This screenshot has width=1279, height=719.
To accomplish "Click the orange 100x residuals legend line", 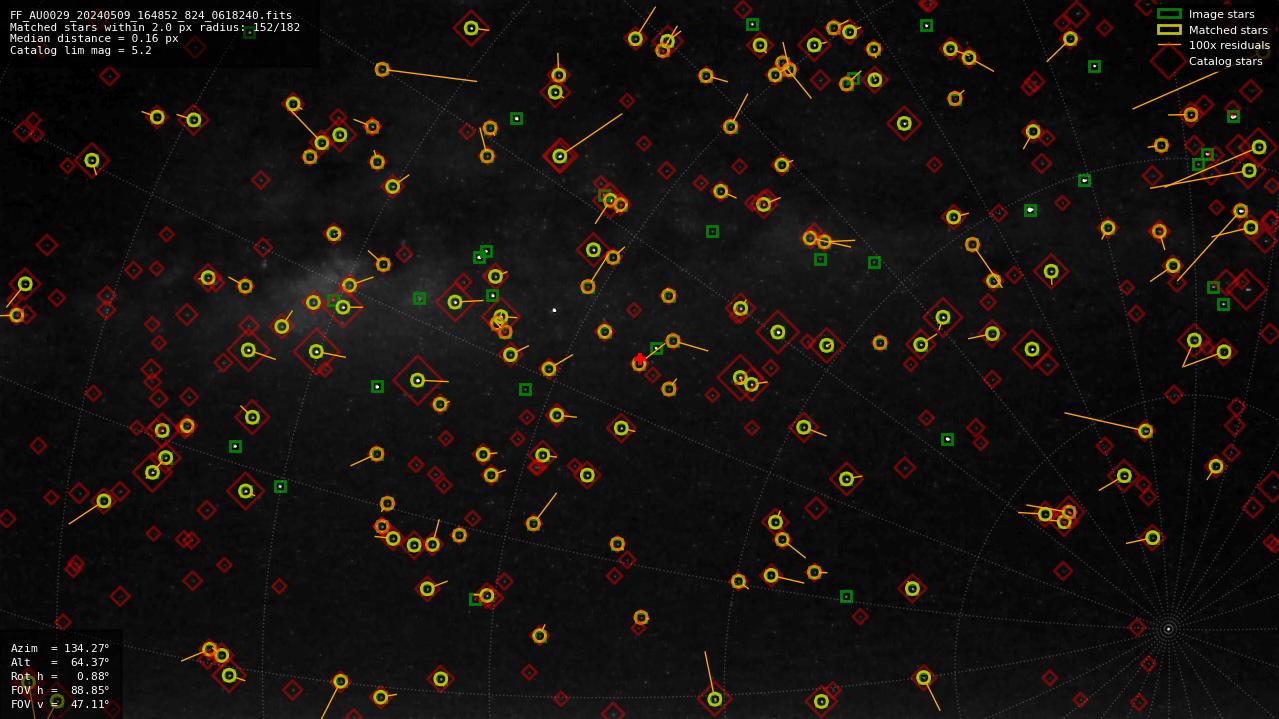I will 1169,45.
